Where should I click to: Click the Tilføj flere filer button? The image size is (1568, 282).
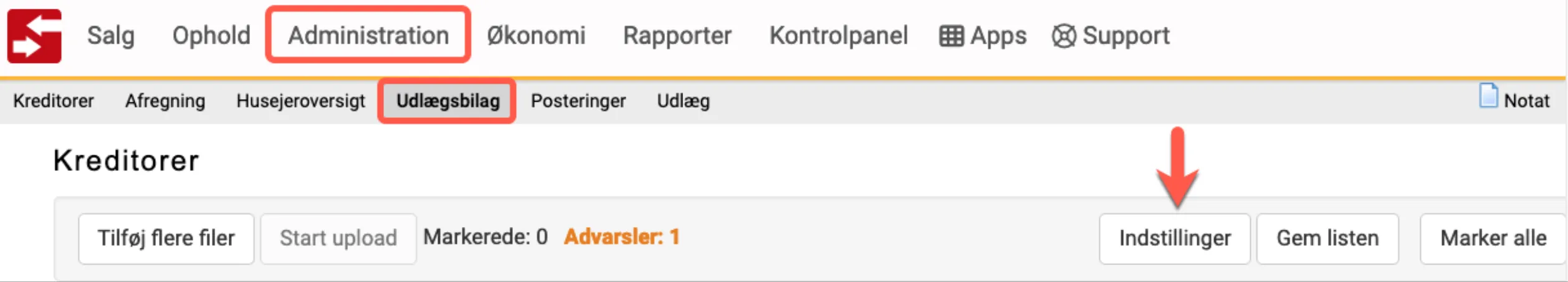166,238
